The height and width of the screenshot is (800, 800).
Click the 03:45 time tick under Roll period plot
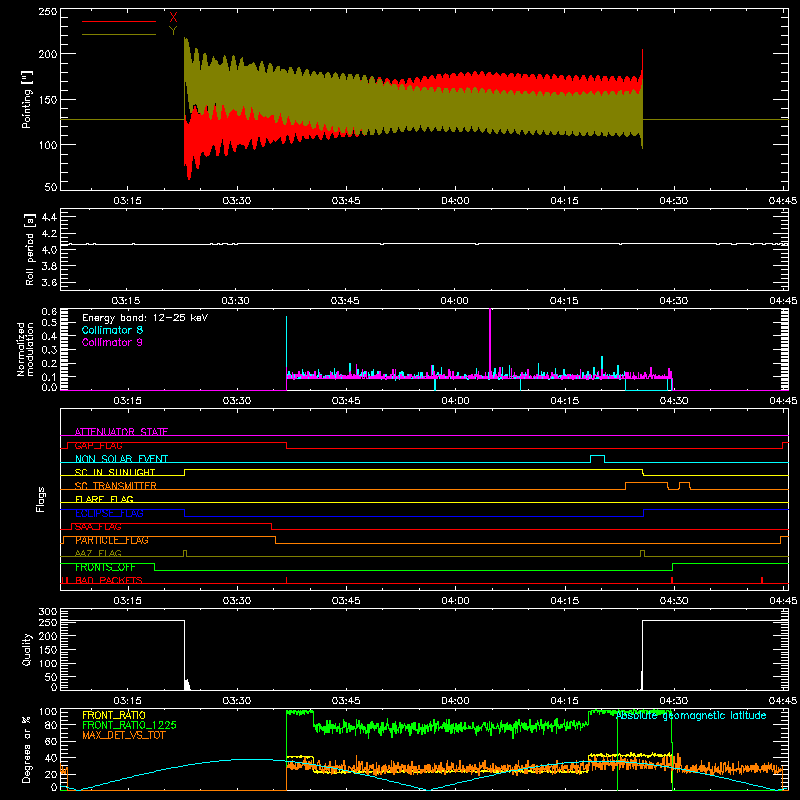pos(345,301)
